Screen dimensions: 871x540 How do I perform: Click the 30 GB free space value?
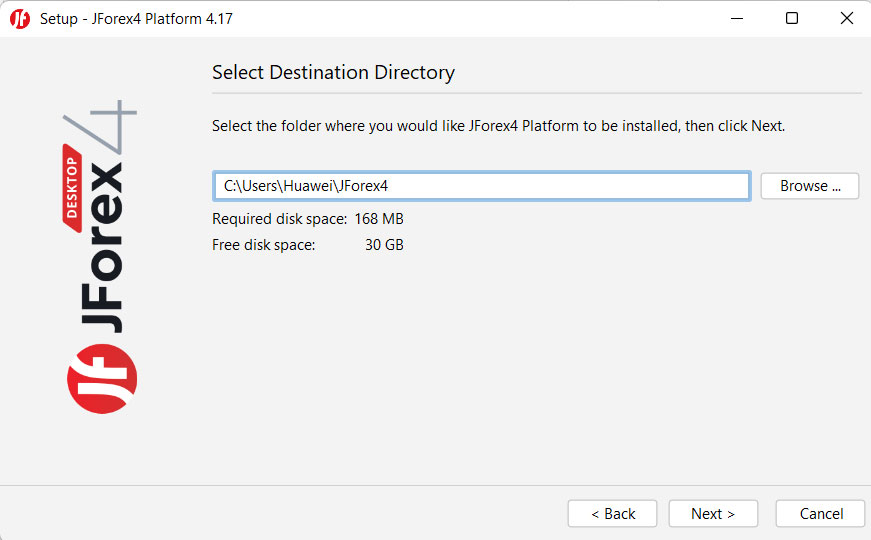[x=384, y=244]
